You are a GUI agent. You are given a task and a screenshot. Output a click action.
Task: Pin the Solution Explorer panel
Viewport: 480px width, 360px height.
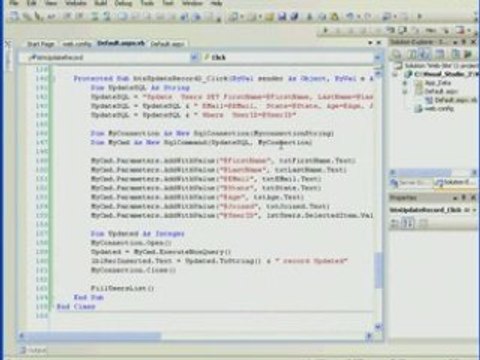(x=464, y=42)
